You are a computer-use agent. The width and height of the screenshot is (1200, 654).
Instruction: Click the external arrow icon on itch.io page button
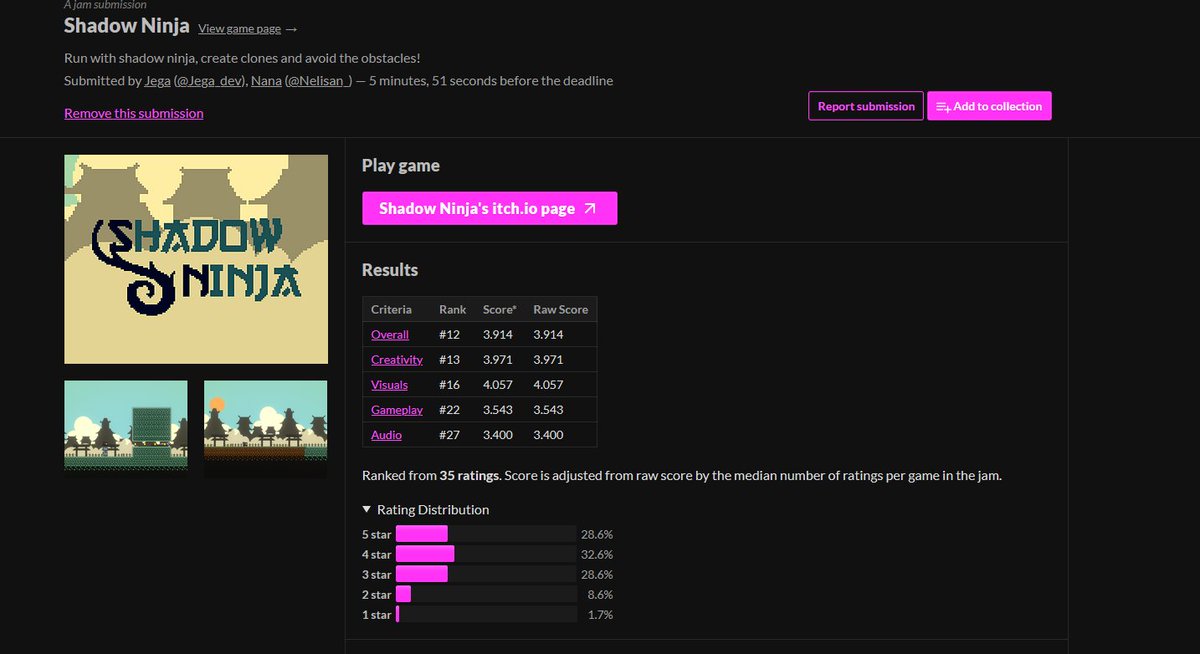(590, 208)
